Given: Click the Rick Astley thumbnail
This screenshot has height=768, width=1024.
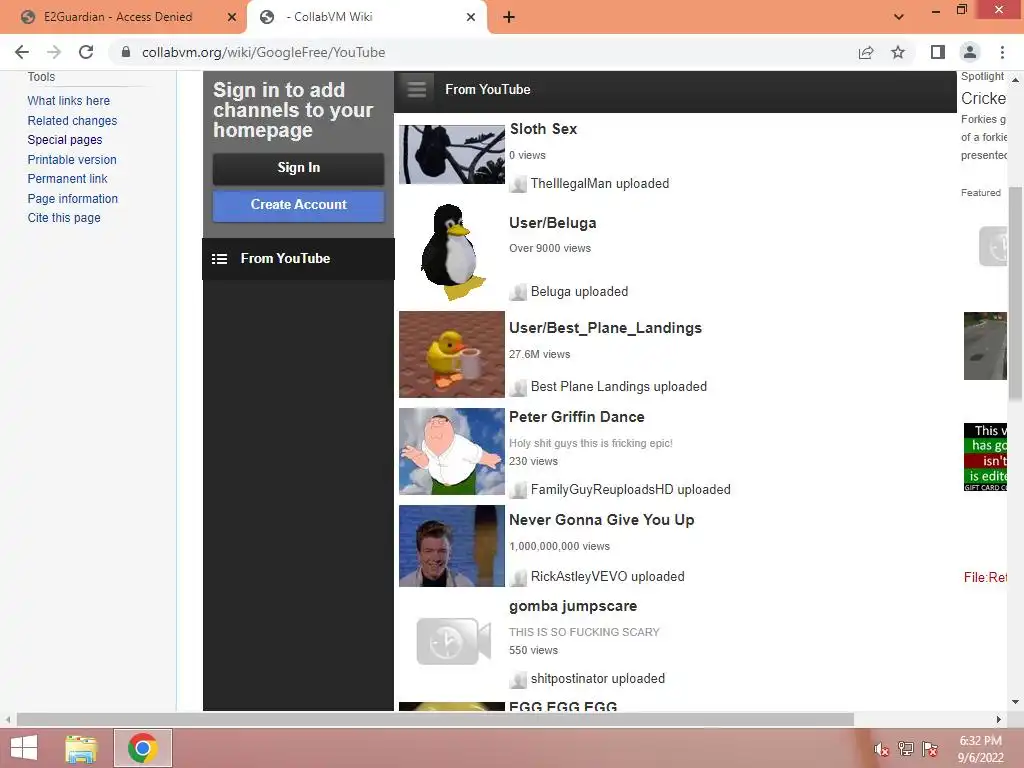Looking at the screenshot, I should click(x=452, y=546).
